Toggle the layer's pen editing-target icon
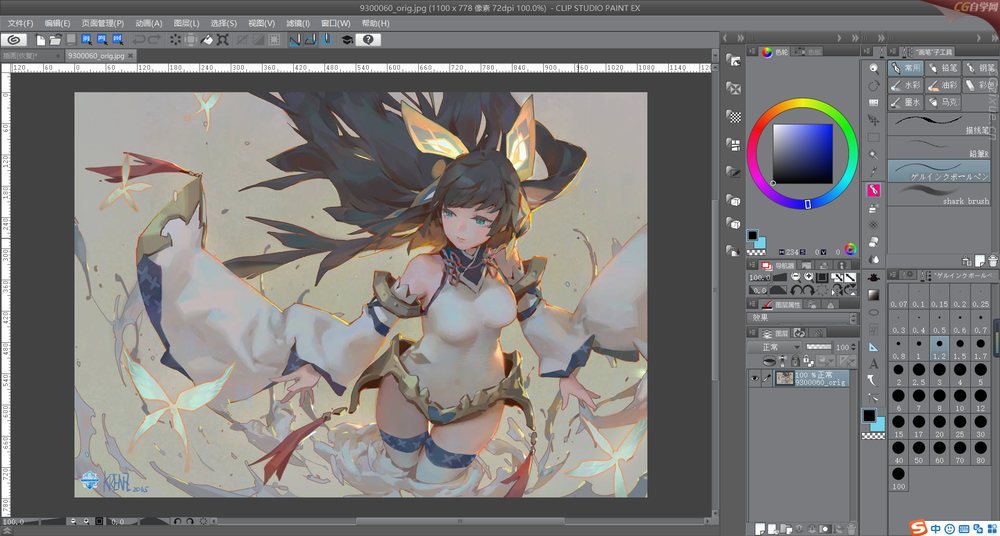1000x536 pixels. (x=768, y=378)
